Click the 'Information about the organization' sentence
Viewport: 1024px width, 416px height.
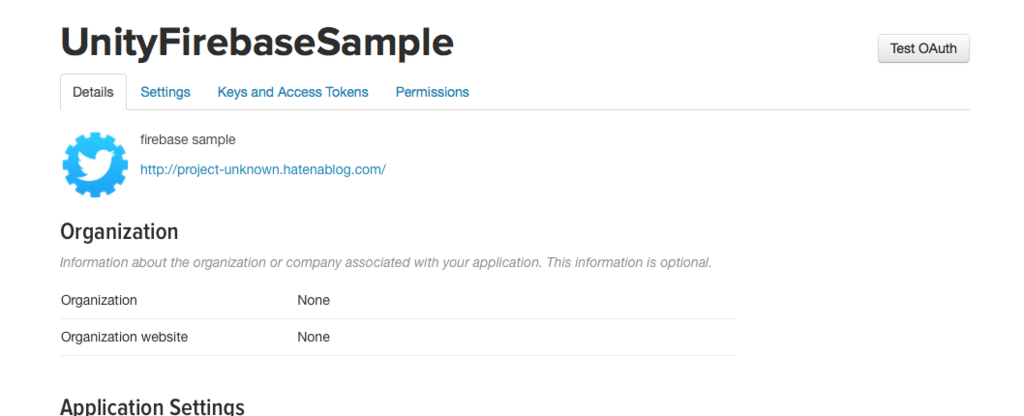pyautogui.click(x=300, y=263)
